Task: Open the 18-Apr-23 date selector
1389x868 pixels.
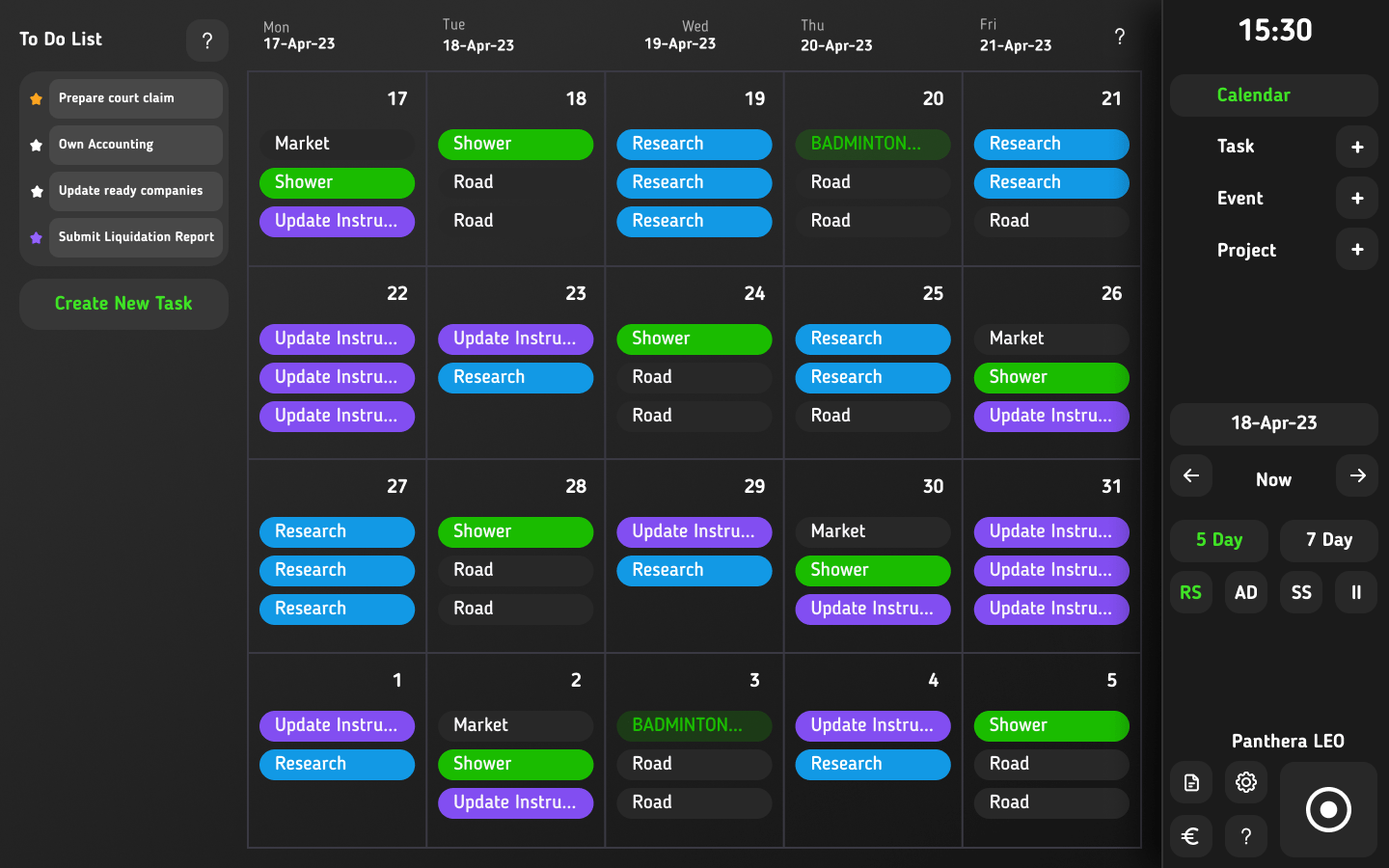Action: point(1273,423)
